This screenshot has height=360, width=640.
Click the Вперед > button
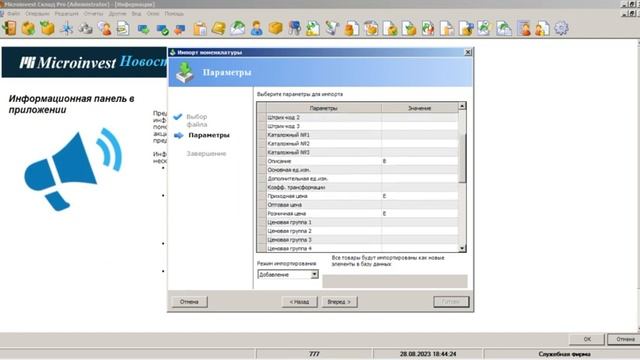coord(339,302)
